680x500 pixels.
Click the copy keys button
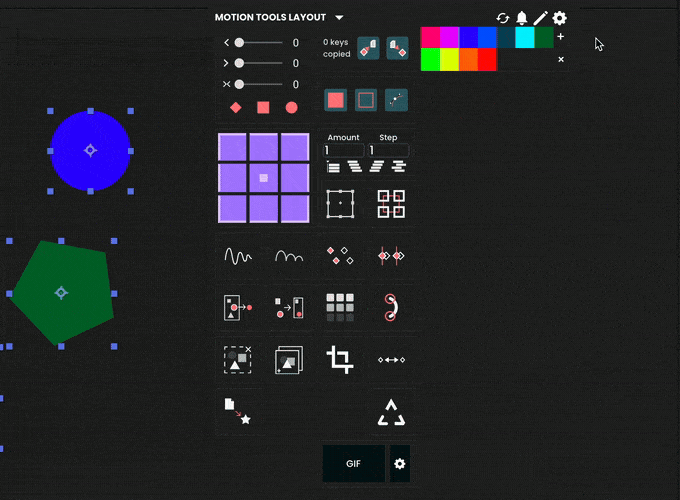click(x=368, y=48)
